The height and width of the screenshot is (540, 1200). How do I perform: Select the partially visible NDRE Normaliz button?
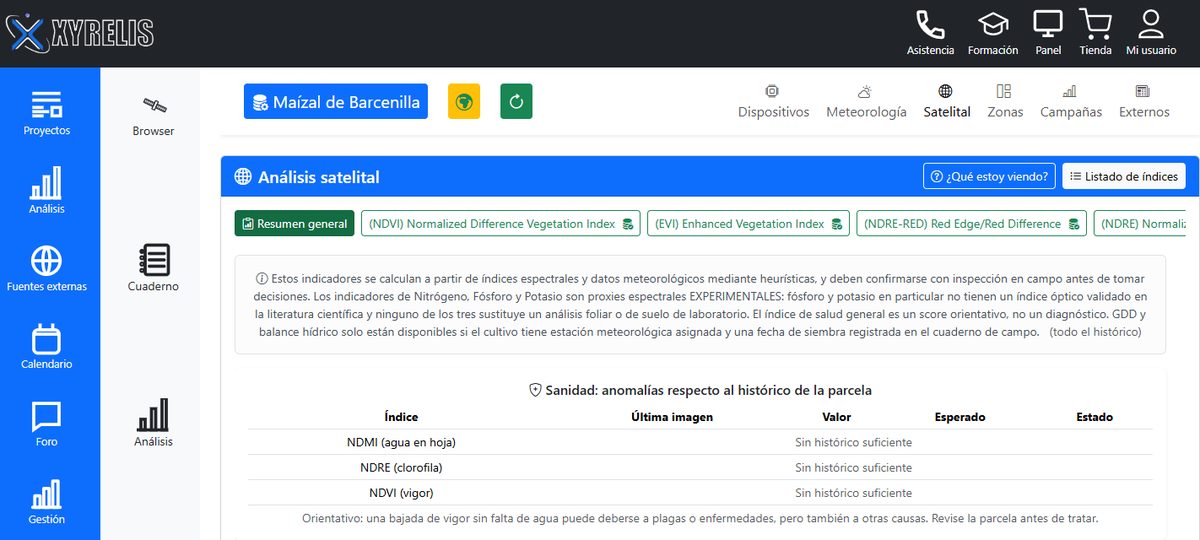pos(1140,224)
